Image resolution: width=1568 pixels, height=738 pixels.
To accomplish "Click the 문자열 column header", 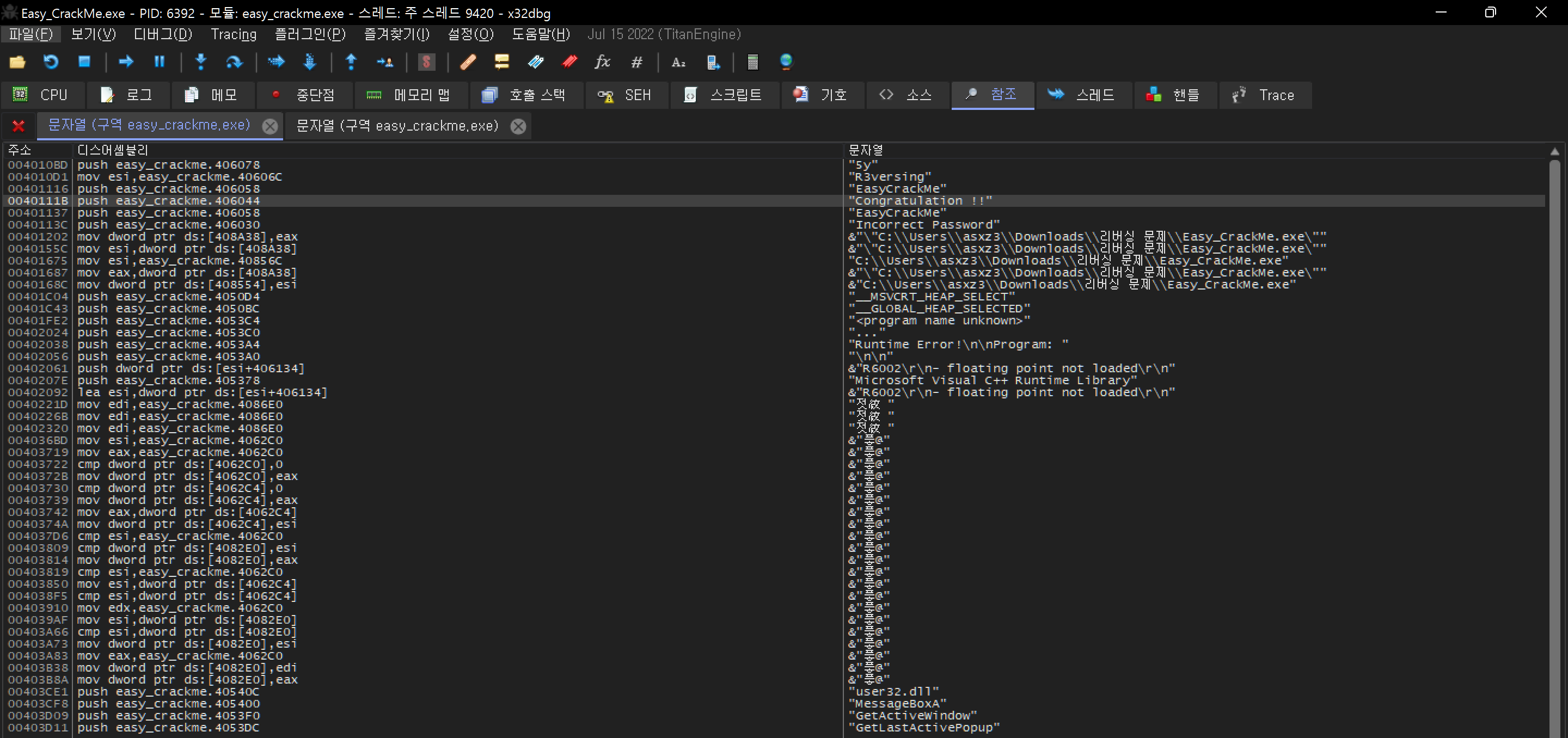I will [866, 150].
